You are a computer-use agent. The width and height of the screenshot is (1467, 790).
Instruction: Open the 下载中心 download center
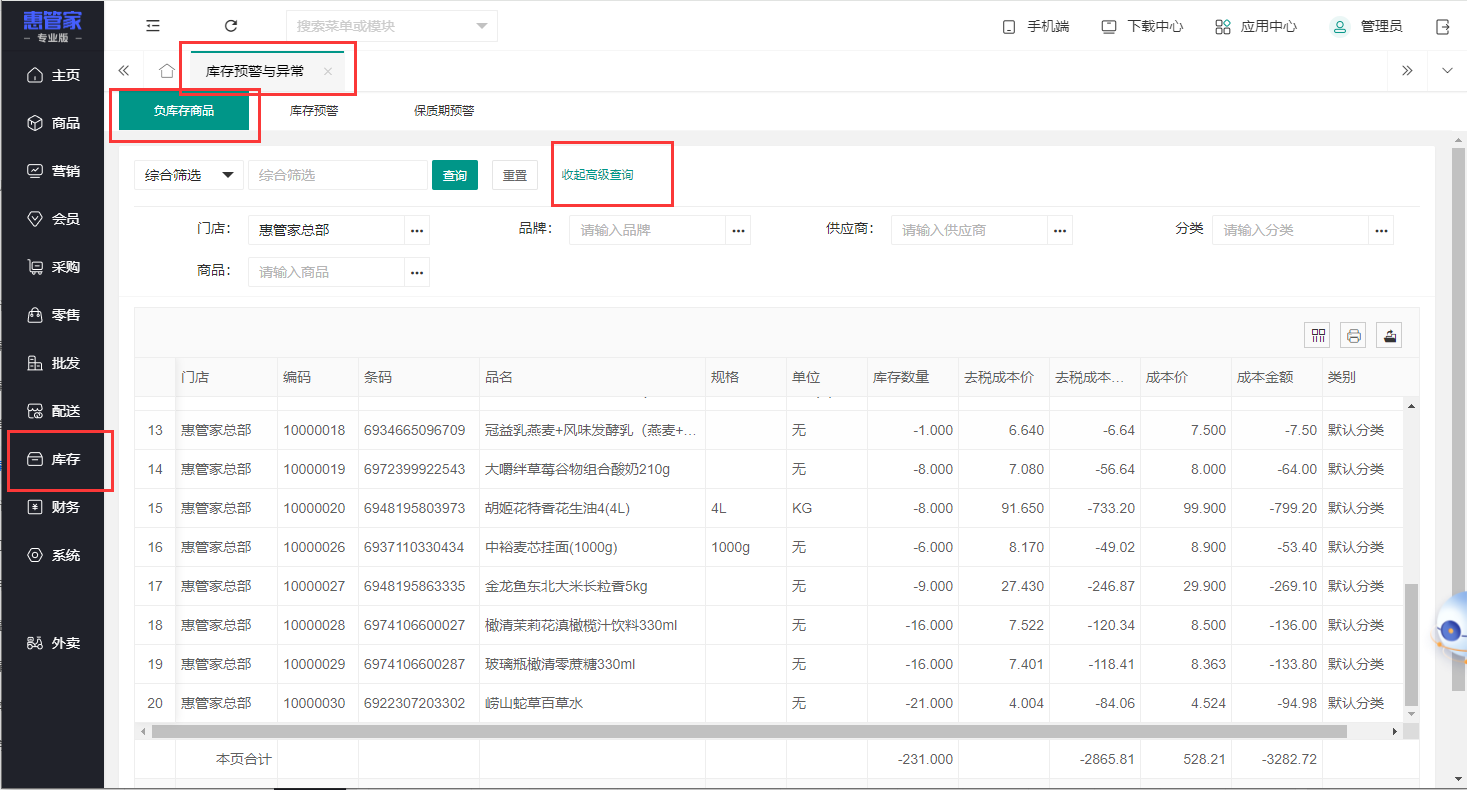tap(1142, 27)
